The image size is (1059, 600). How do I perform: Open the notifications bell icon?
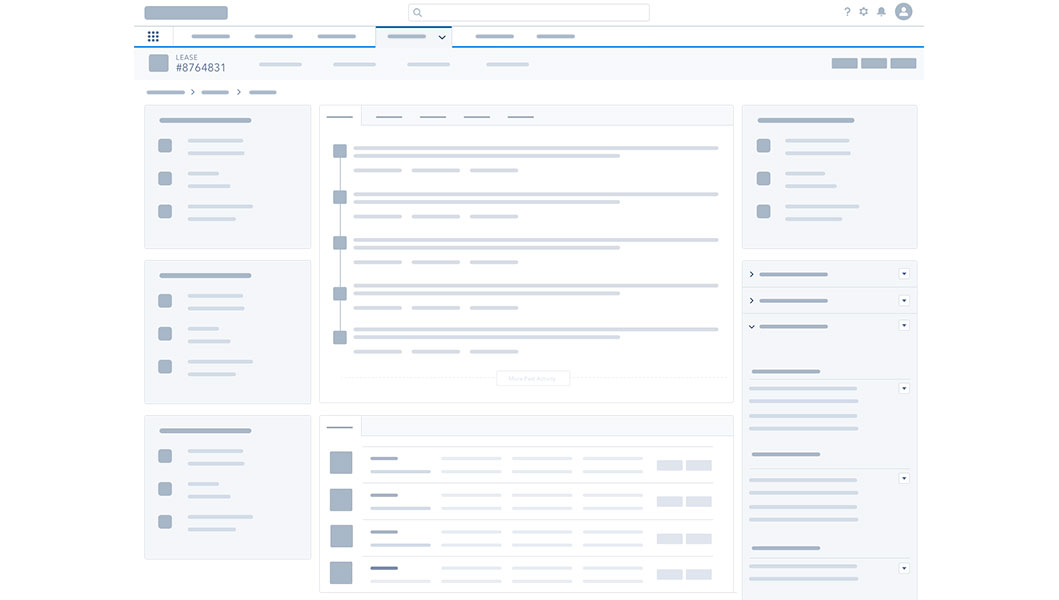tap(882, 12)
